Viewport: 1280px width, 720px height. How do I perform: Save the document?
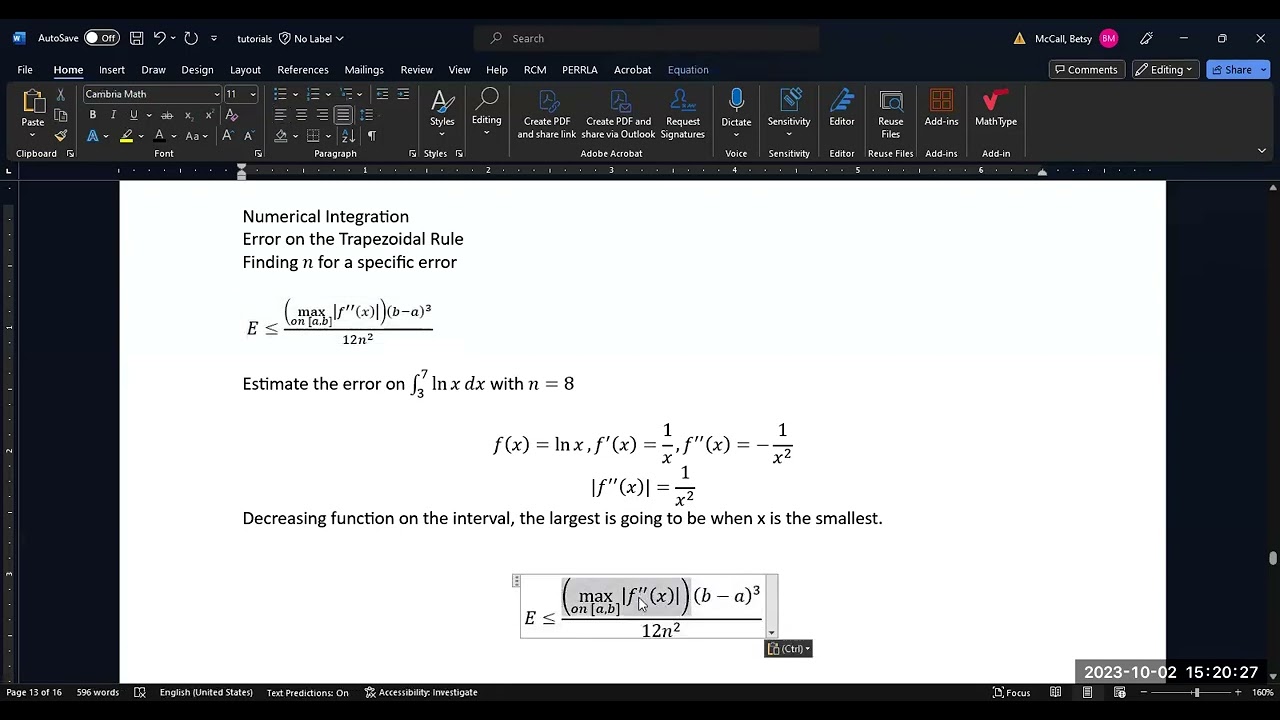point(136,38)
